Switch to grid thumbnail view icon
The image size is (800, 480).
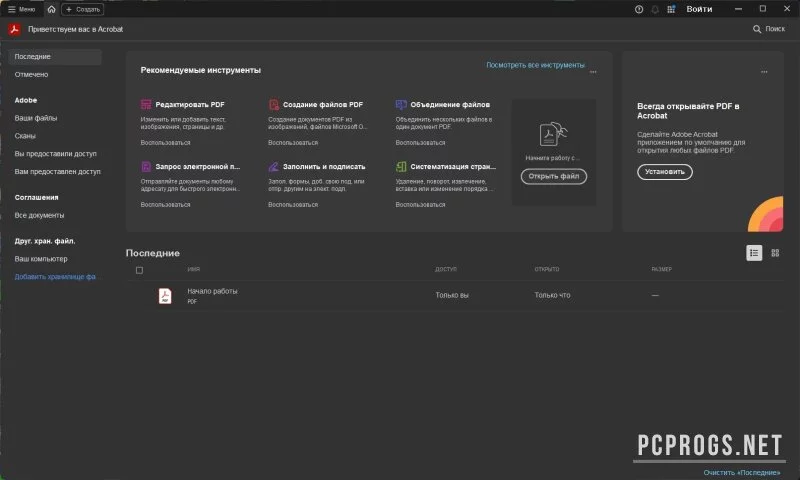(x=775, y=253)
